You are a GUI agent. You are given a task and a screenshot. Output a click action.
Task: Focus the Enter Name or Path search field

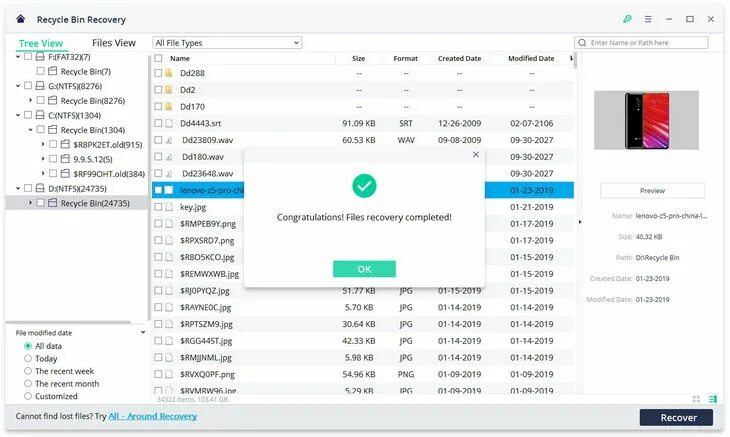click(x=641, y=43)
